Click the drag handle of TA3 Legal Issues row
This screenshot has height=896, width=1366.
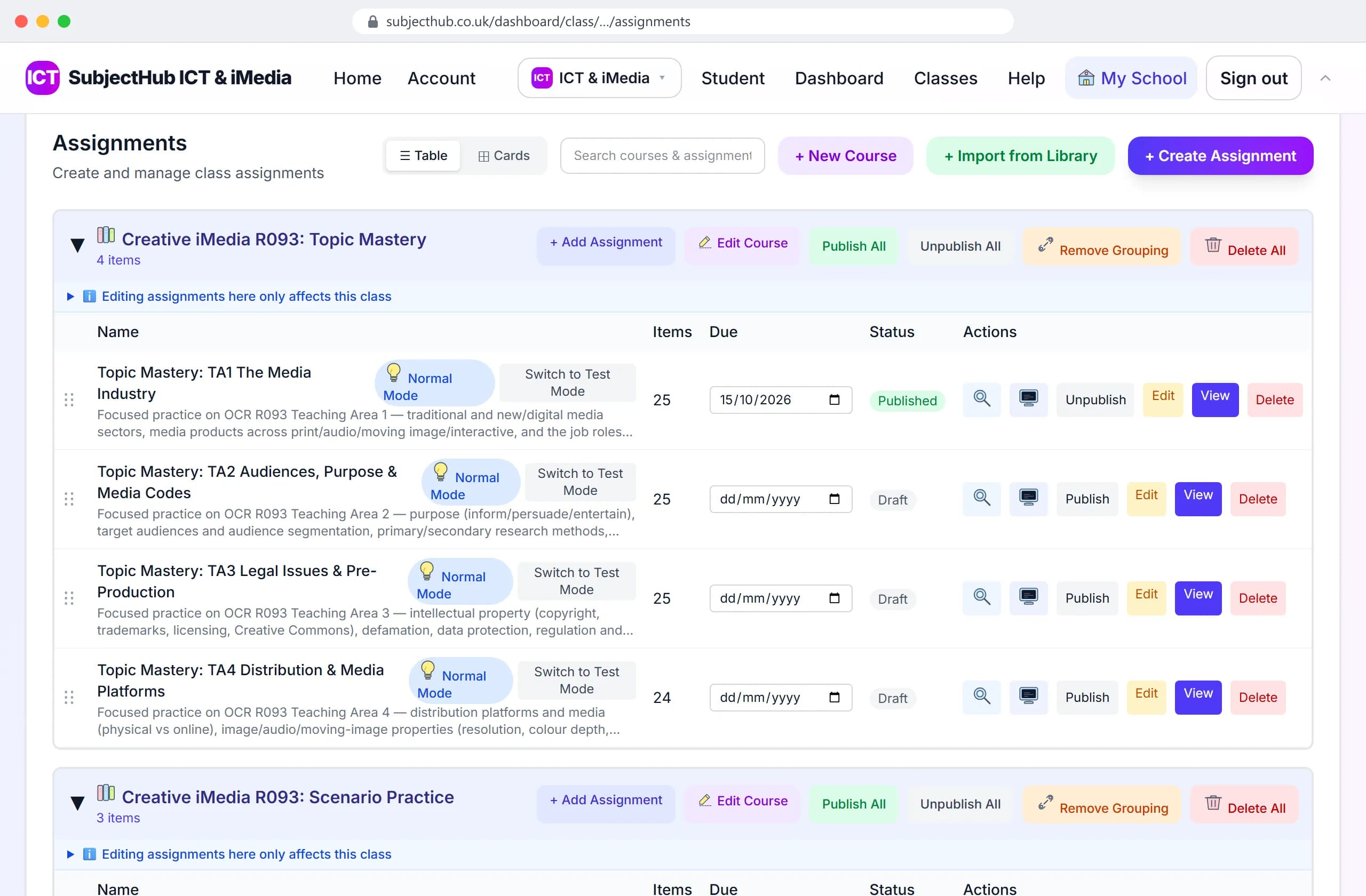[x=69, y=598]
